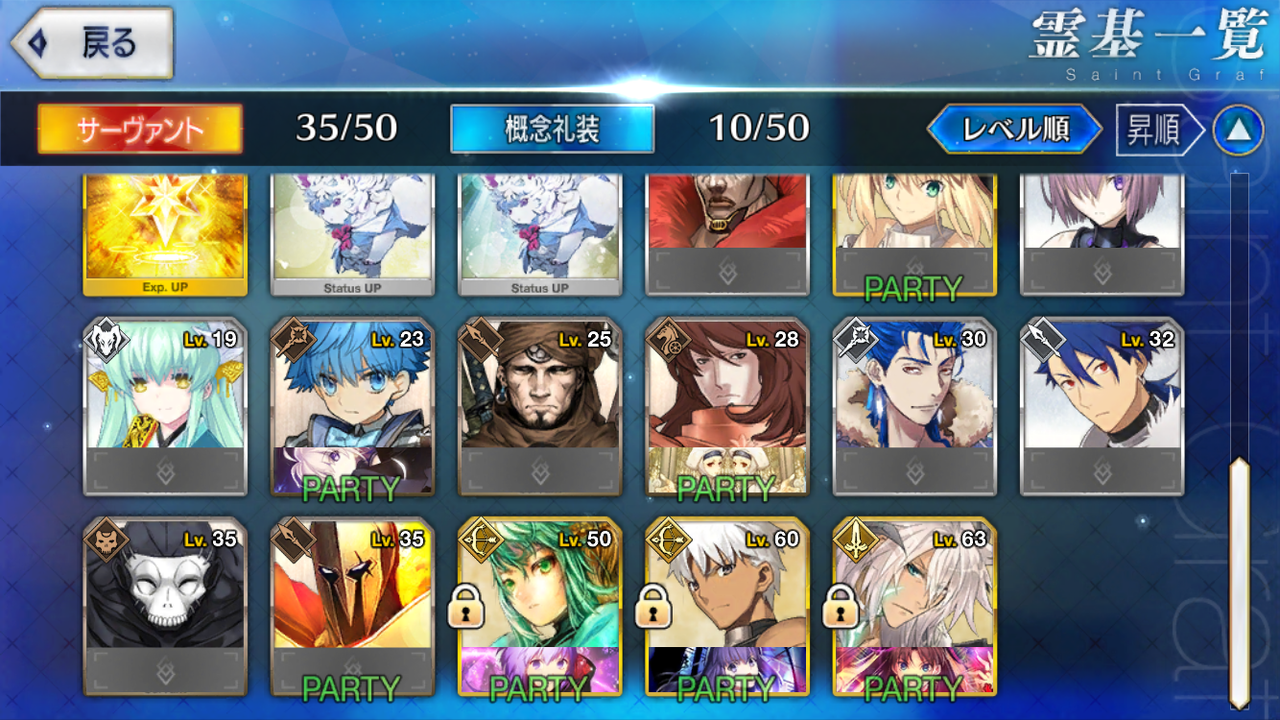Click the Rider class icon on Lv. 28 card
The height and width of the screenshot is (720, 1280).
[x=668, y=339]
